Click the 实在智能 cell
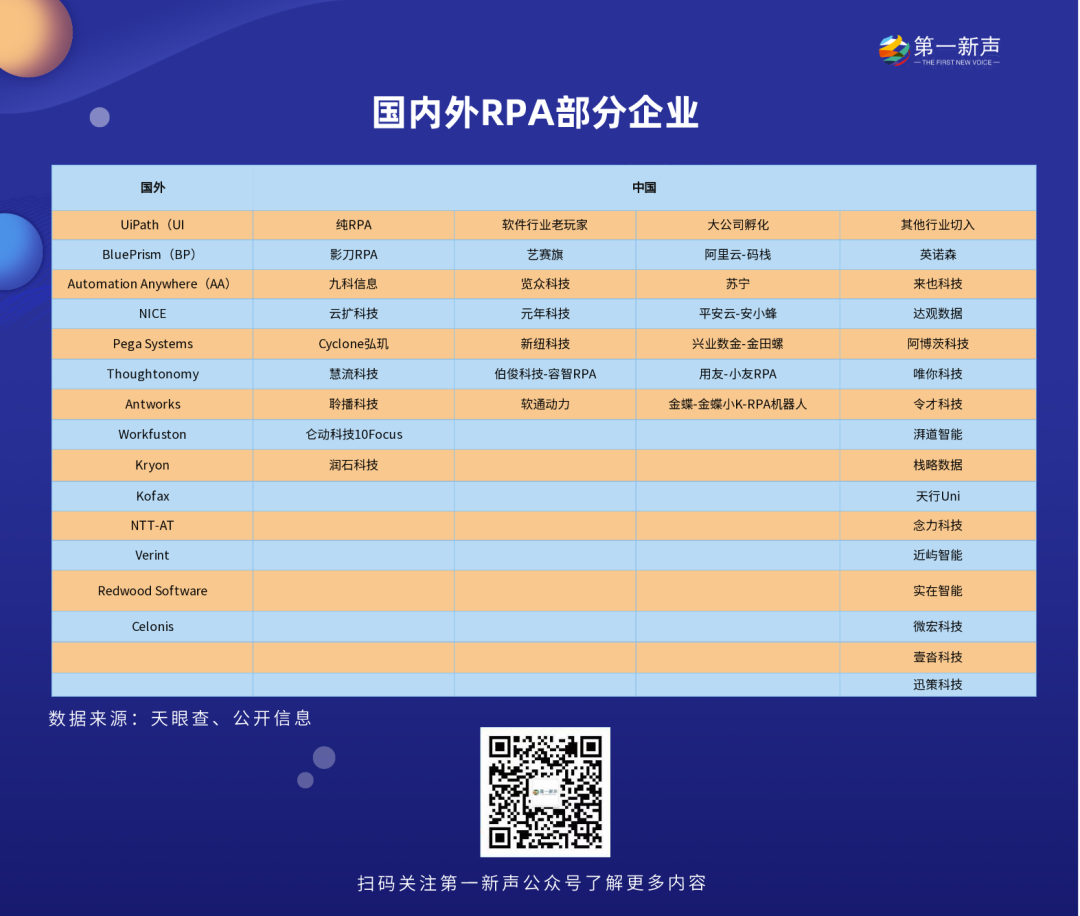The width and height of the screenshot is (1080, 916). coord(937,591)
